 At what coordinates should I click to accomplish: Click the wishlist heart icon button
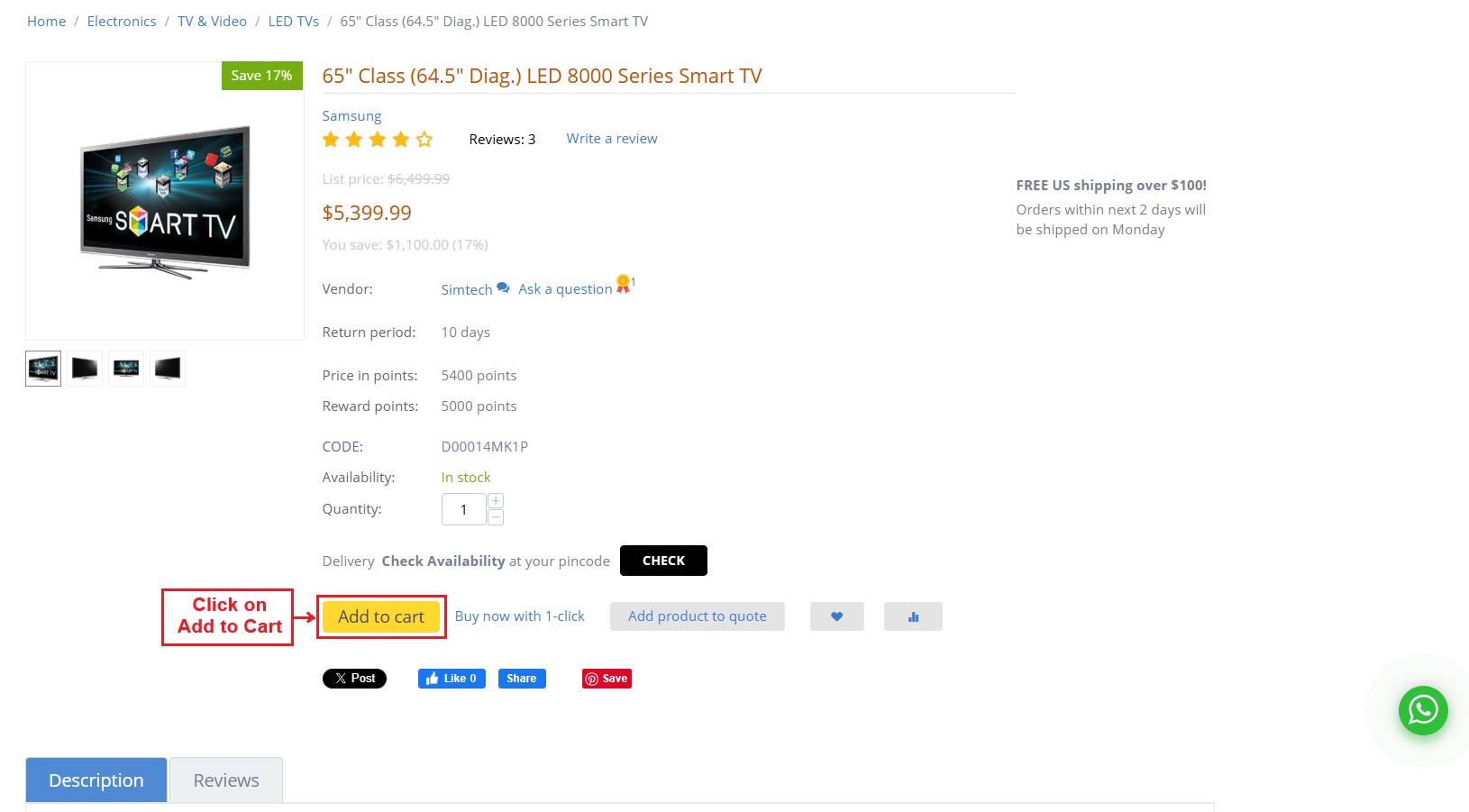point(836,616)
